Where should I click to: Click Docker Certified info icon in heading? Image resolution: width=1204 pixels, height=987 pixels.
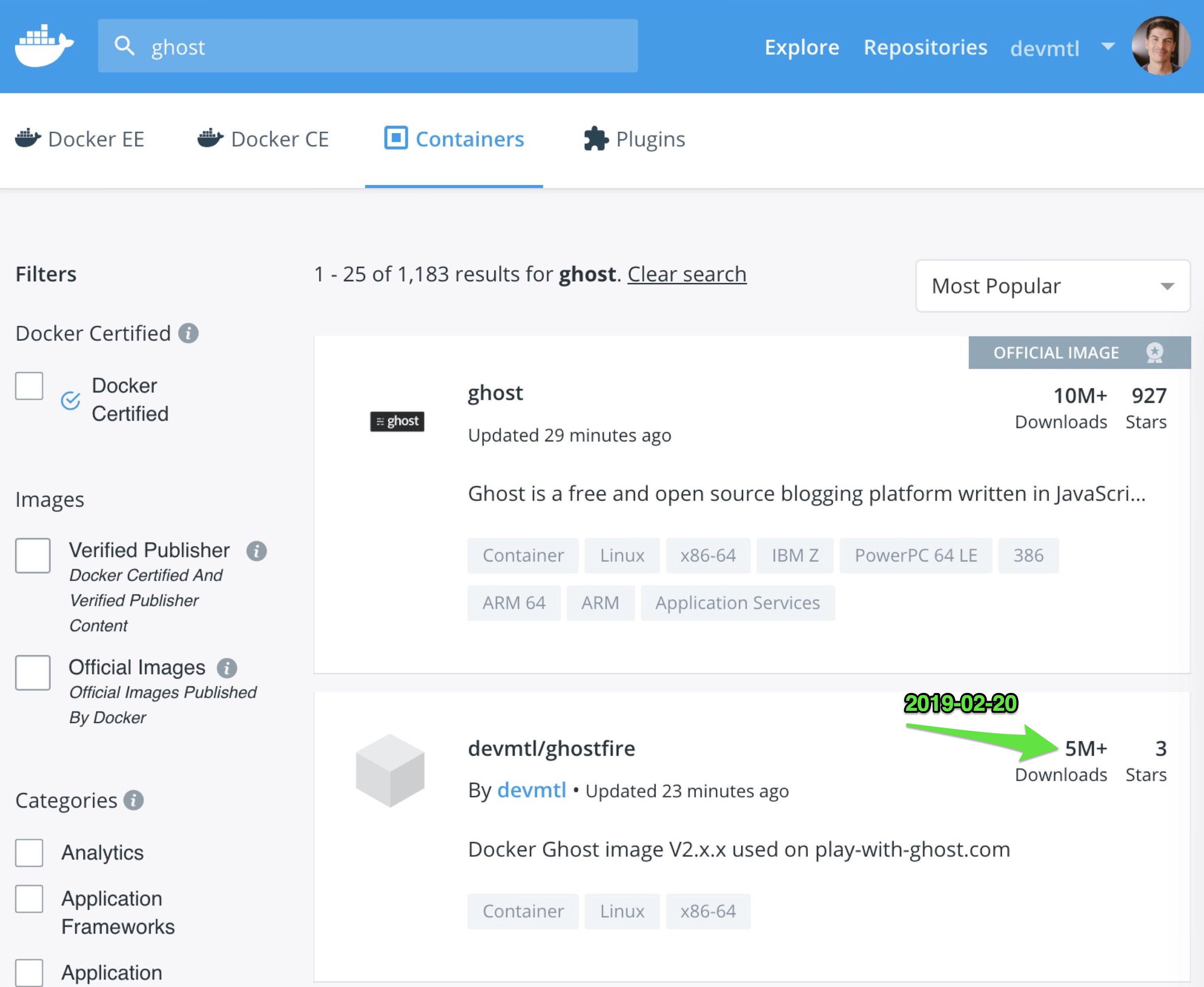188,333
